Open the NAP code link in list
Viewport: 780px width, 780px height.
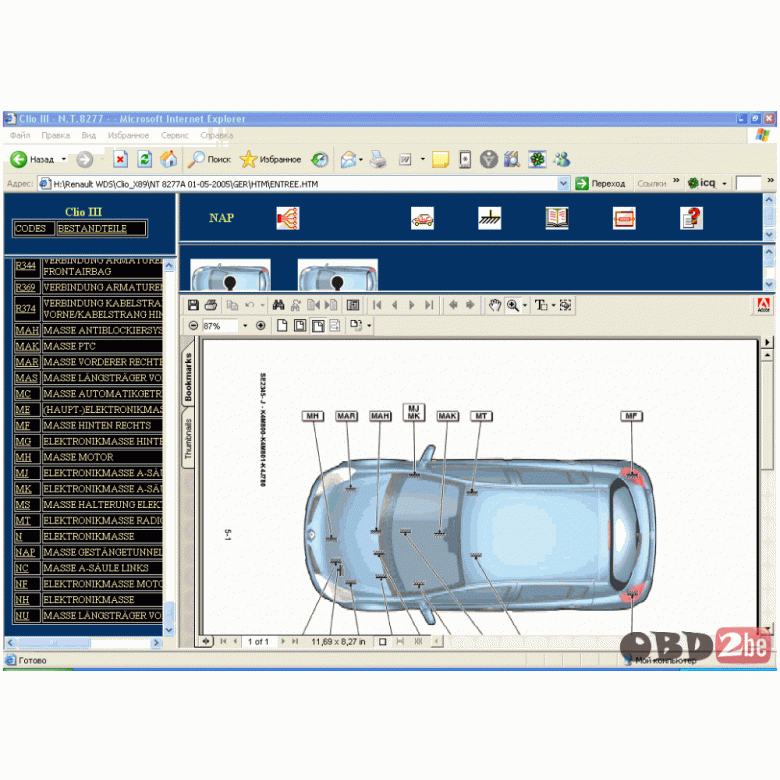(x=25, y=553)
